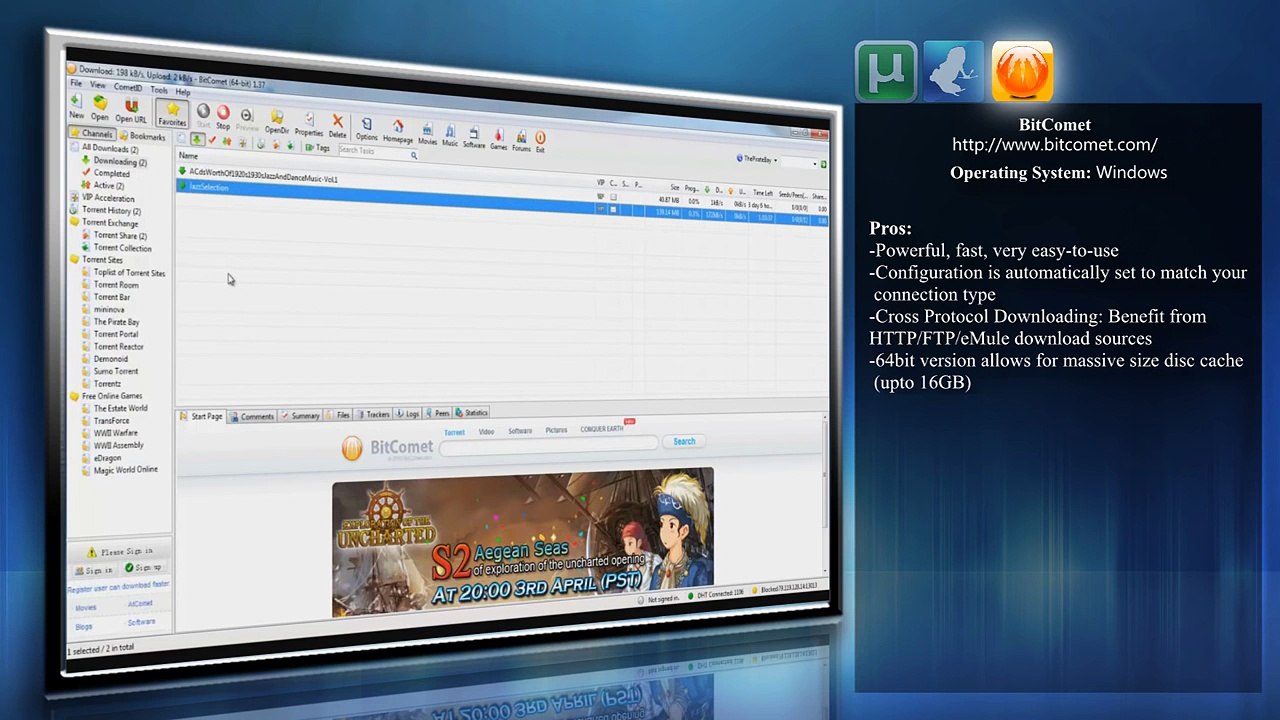The height and width of the screenshot is (720, 1280).
Task: Click the Free Online Games folder icon
Action: point(75,396)
